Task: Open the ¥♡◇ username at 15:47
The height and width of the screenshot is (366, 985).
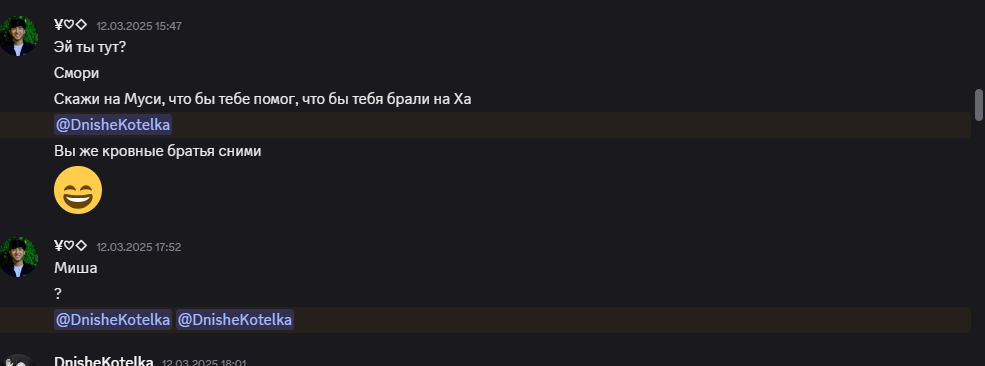Action: tap(70, 25)
